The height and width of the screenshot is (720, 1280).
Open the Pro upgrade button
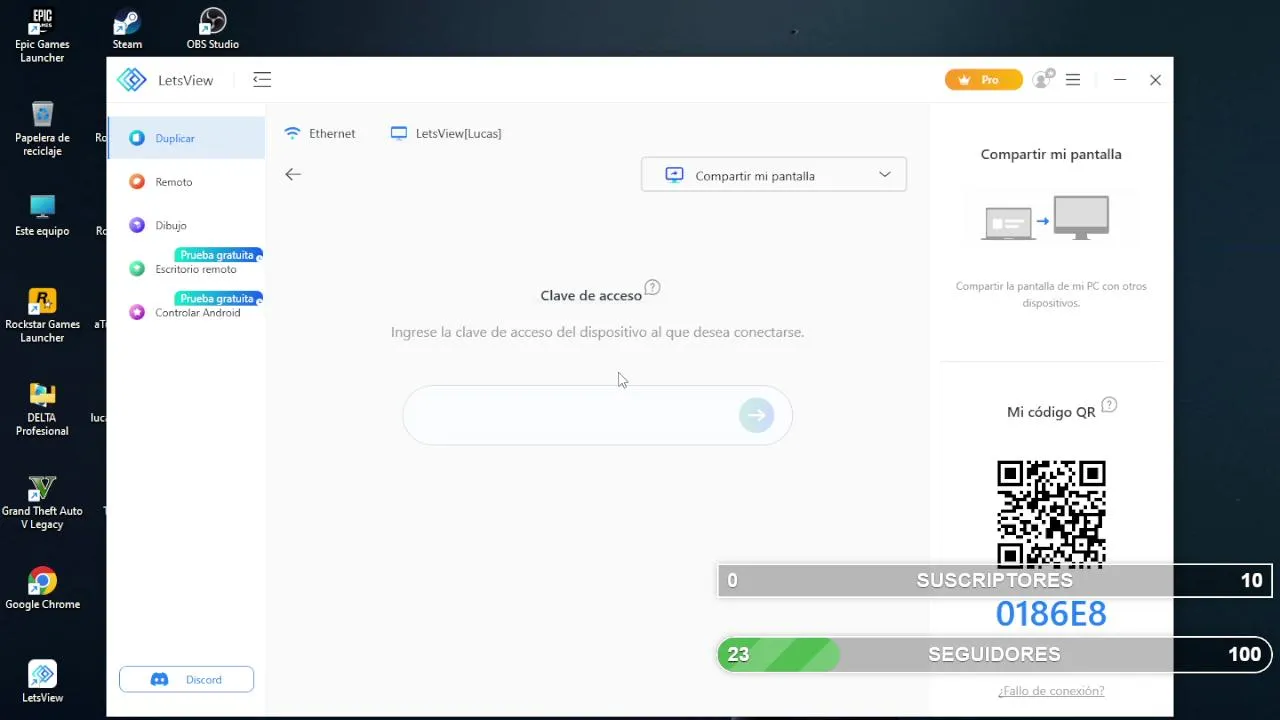(x=984, y=80)
